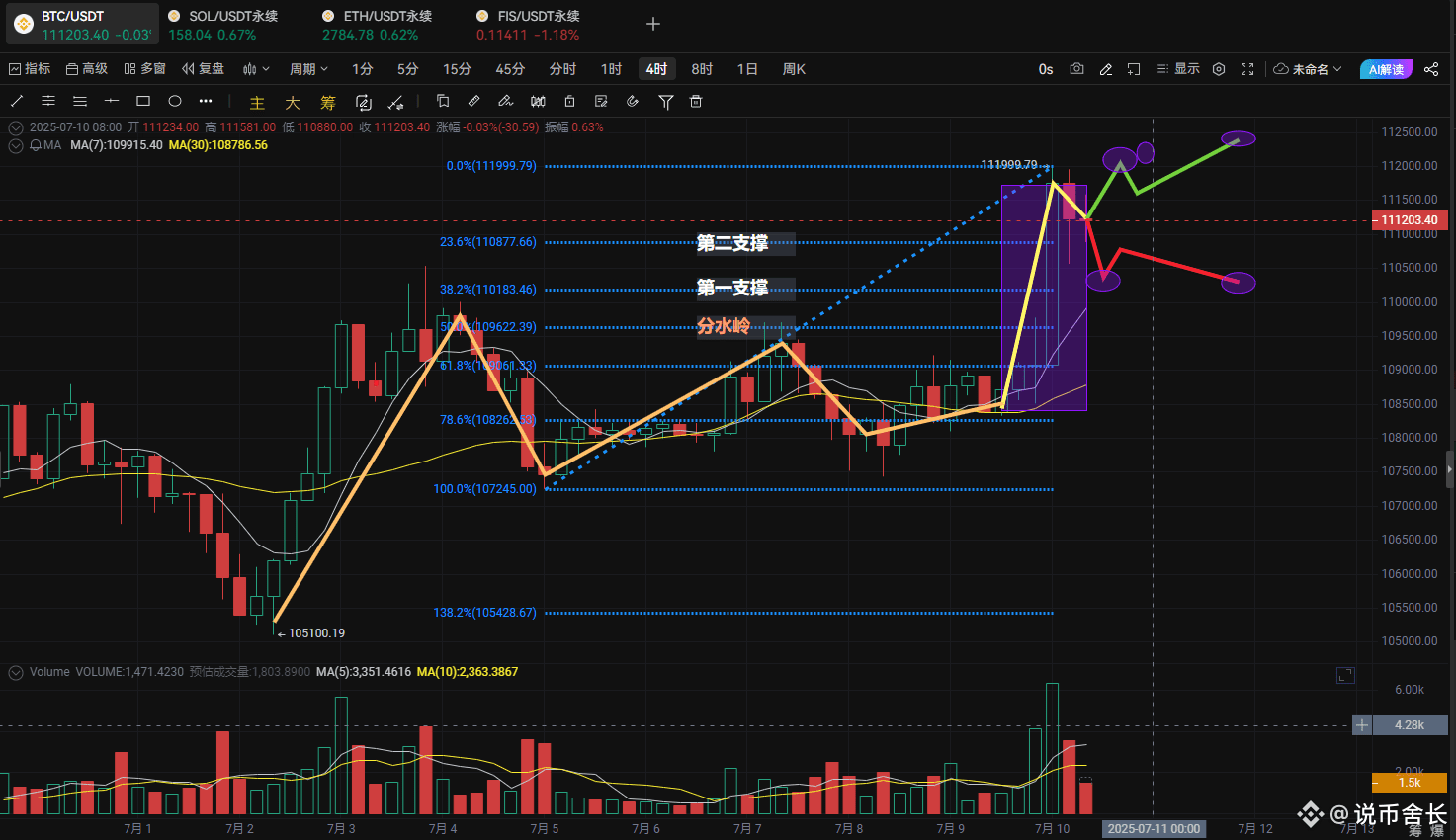Image resolution: width=1456 pixels, height=840 pixels.
Task: Click the yellow 主 indicator icon
Action: point(257,102)
